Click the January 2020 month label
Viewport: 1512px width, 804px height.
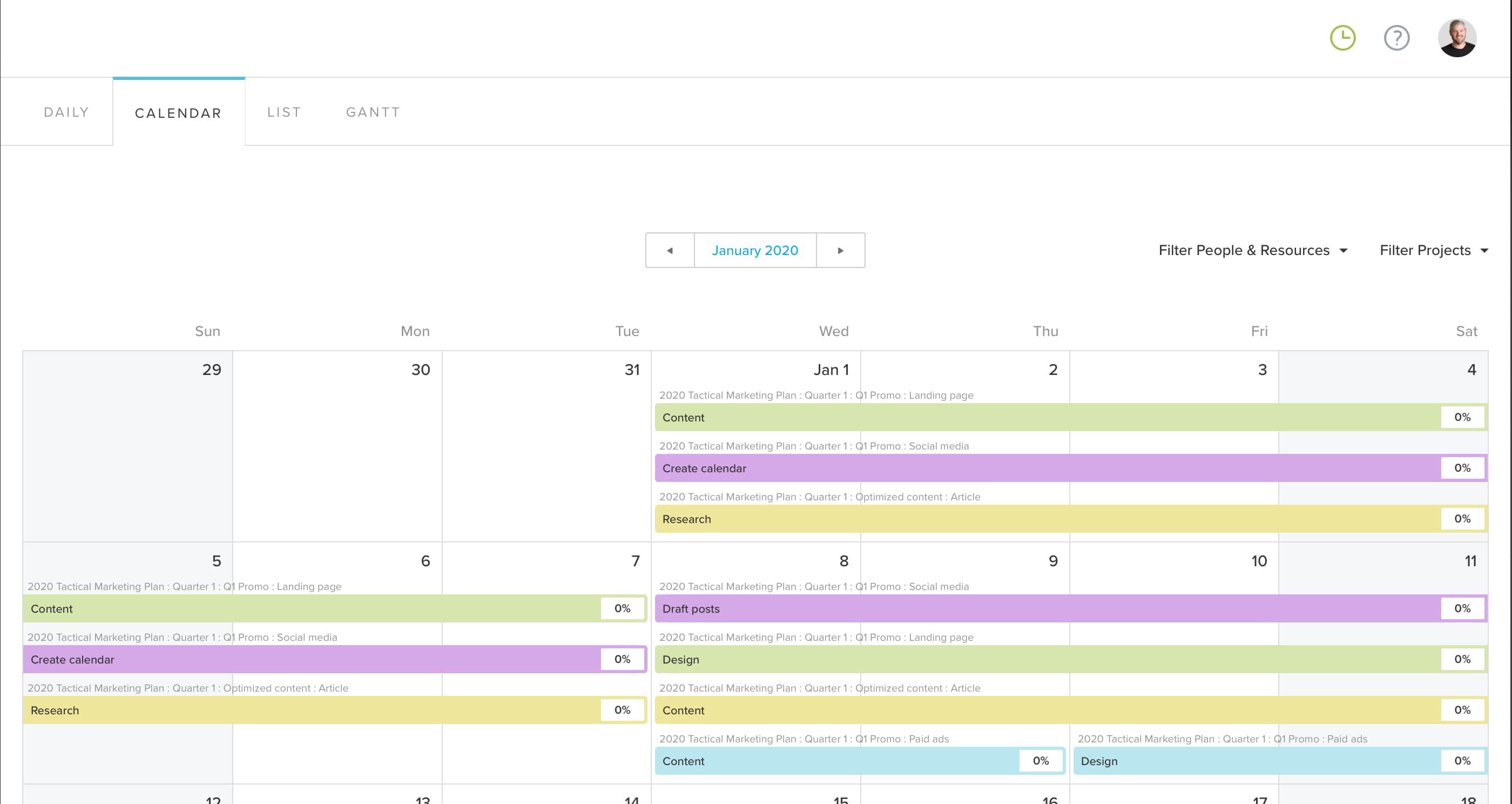[x=755, y=250]
